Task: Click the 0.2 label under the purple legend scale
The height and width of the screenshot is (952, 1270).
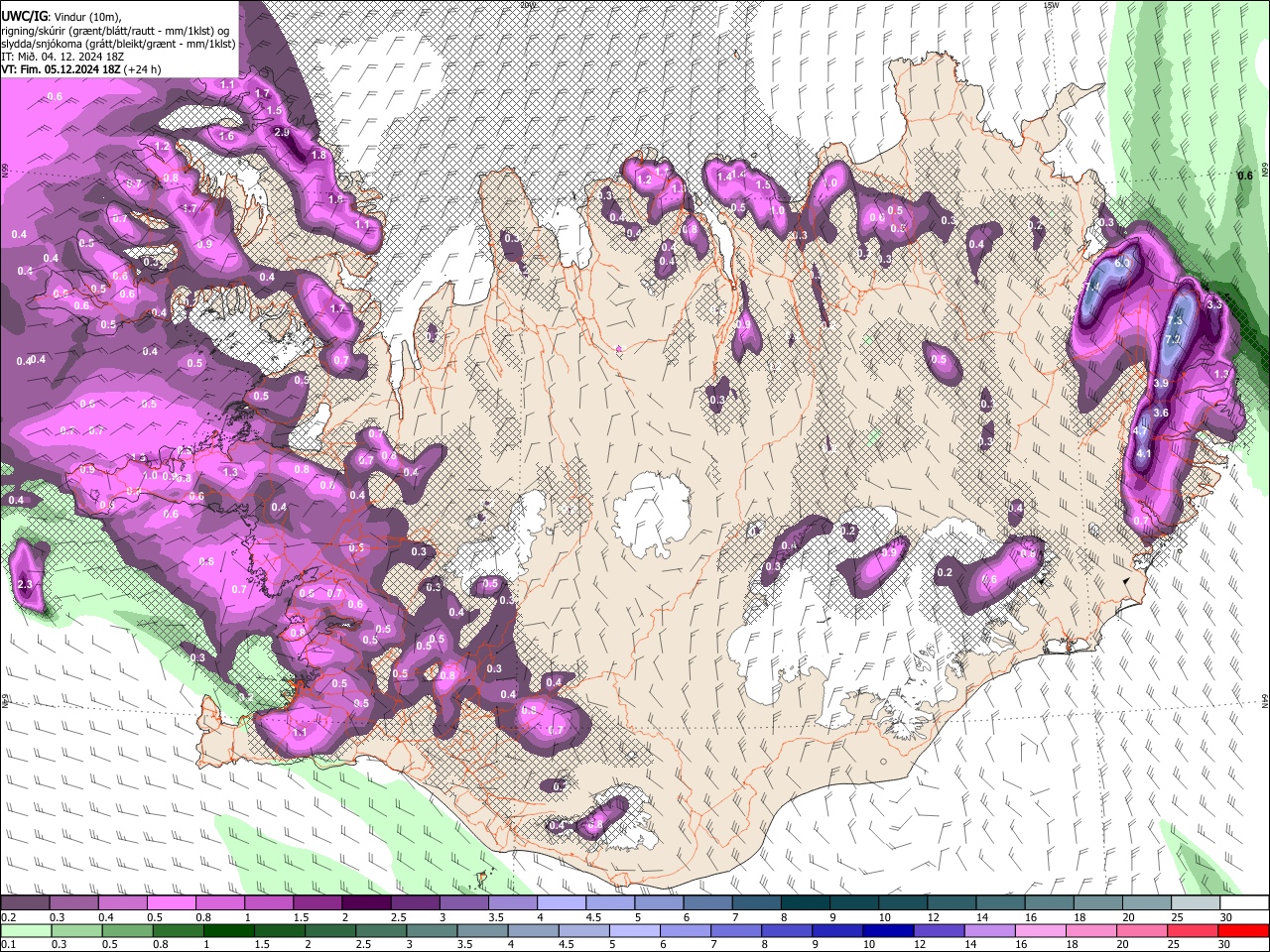Action: coord(9,917)
